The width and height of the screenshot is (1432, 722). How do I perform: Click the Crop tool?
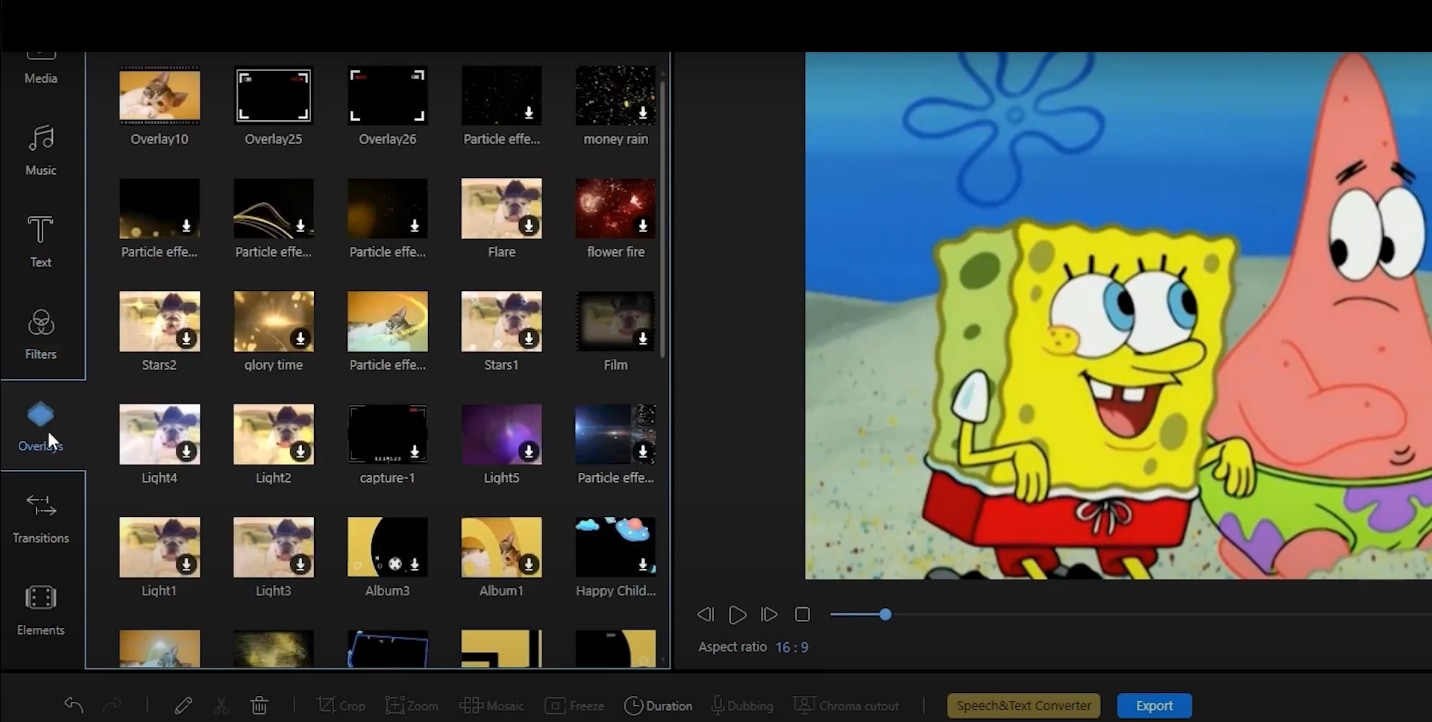(341, 705)
